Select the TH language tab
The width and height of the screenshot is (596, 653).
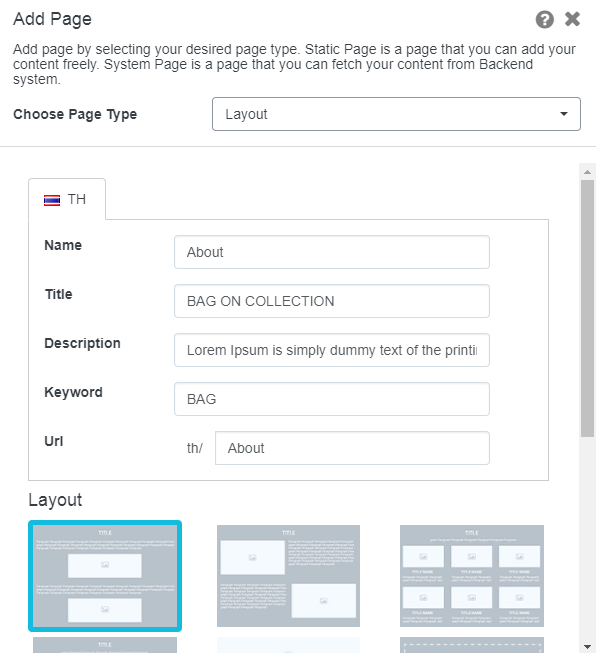point(67,199)
